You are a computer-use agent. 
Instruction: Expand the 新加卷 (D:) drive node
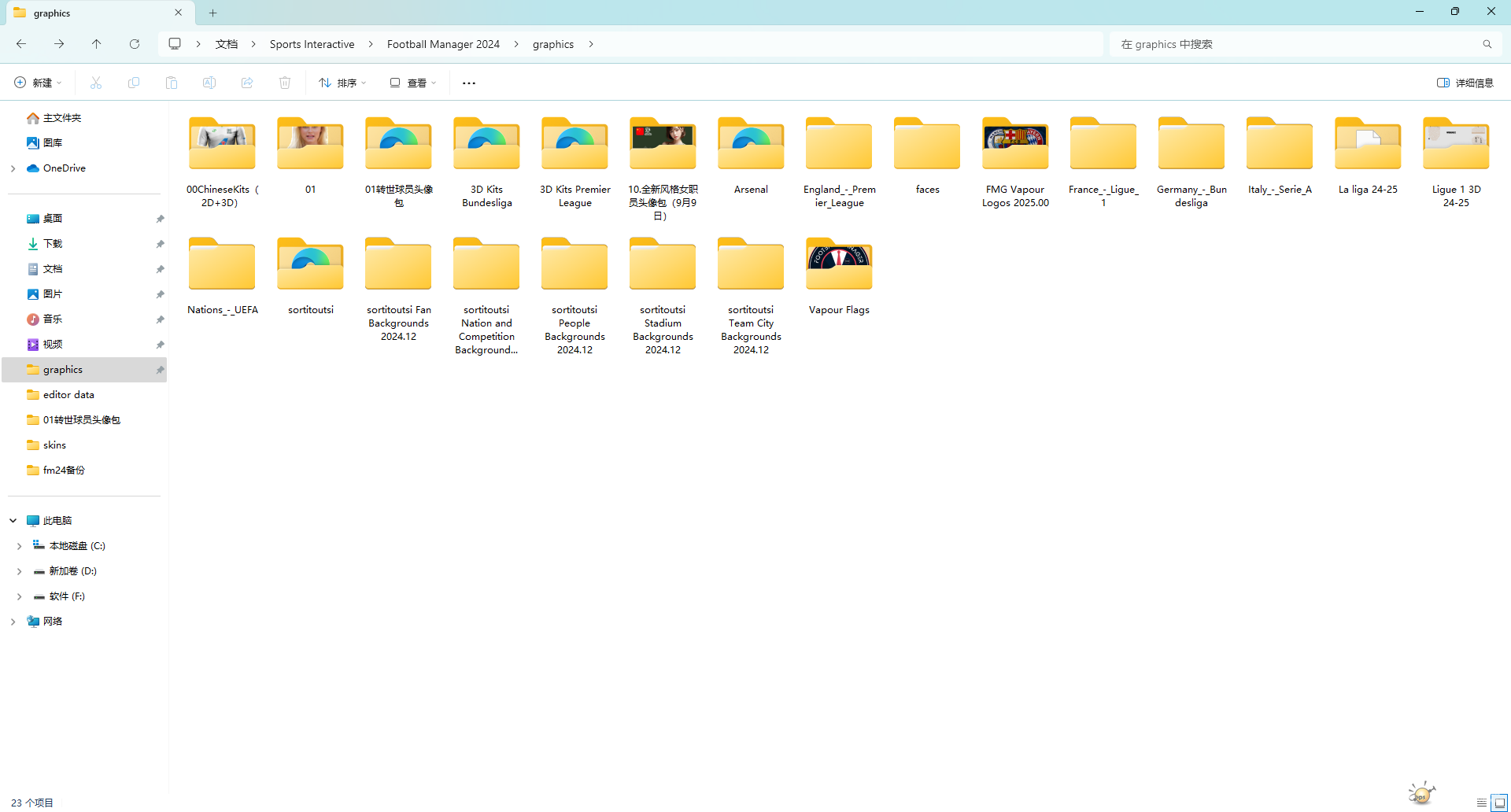pyautogui.click(x=19, y=571)
